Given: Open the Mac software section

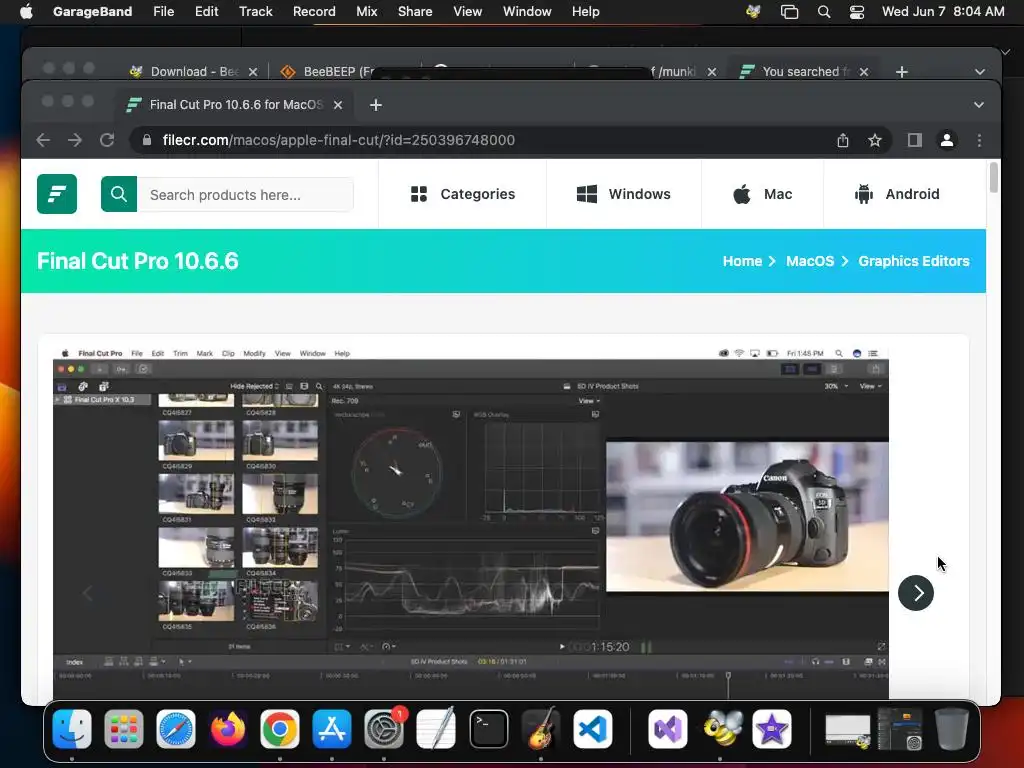Looking at the screenshot, I should 762,194.
